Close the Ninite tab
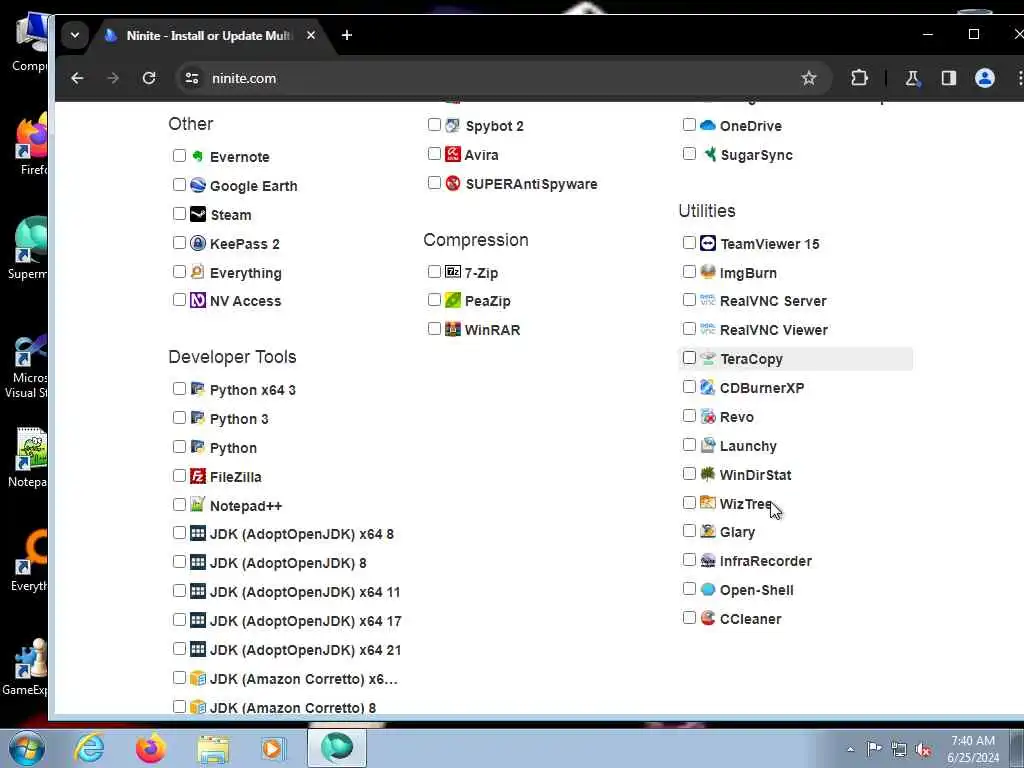Screen dimensions: 1024x768 (x=311, y=35)
